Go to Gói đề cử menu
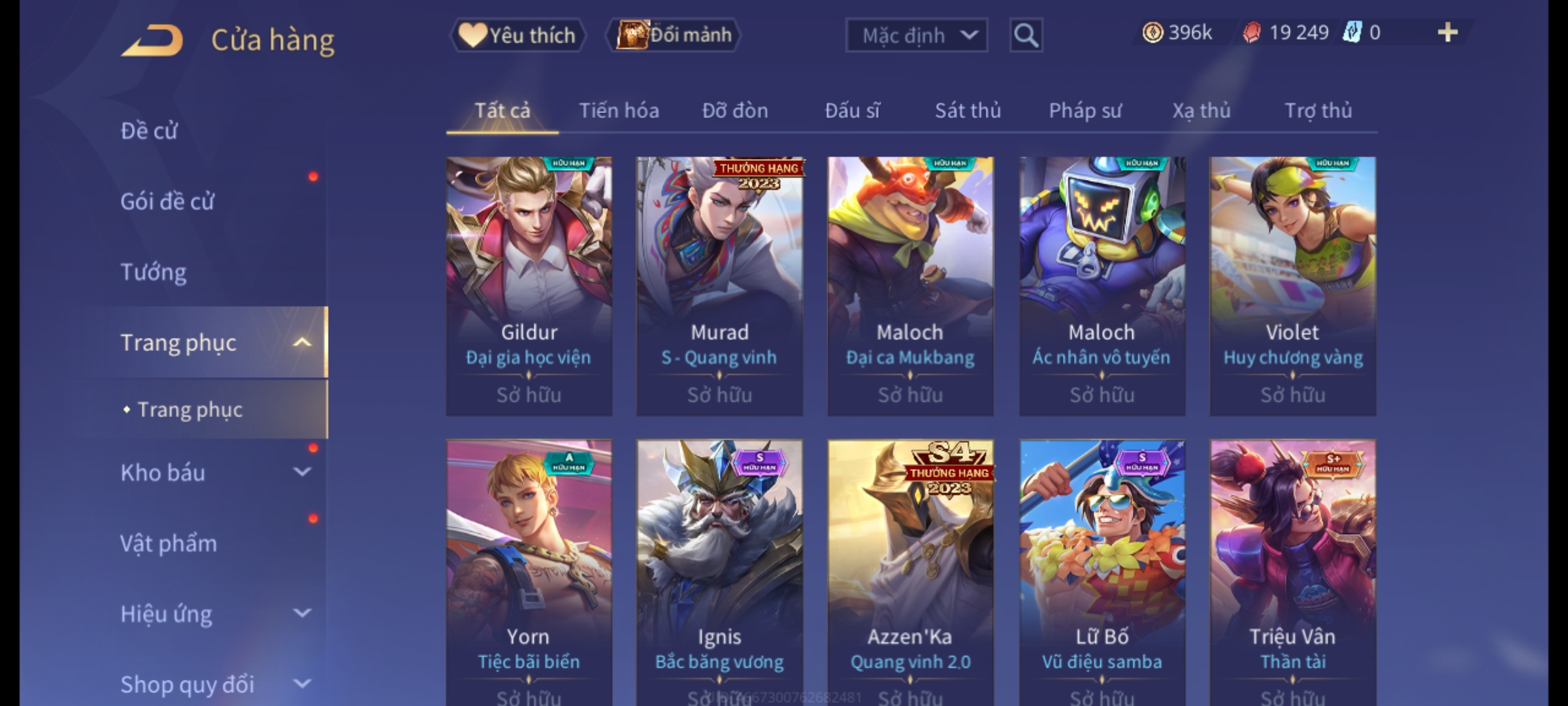 167,201
